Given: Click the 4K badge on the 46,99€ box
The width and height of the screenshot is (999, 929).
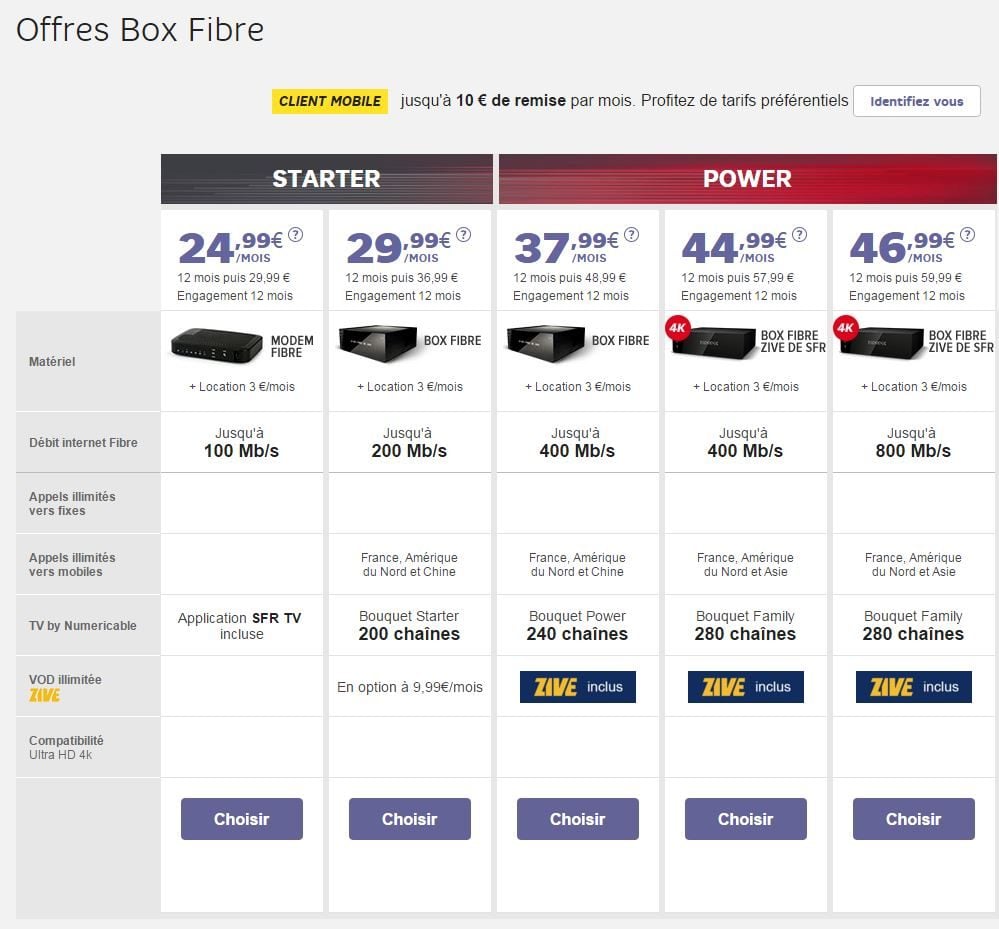Looking at the screenshot, I should tap(847, 328).
